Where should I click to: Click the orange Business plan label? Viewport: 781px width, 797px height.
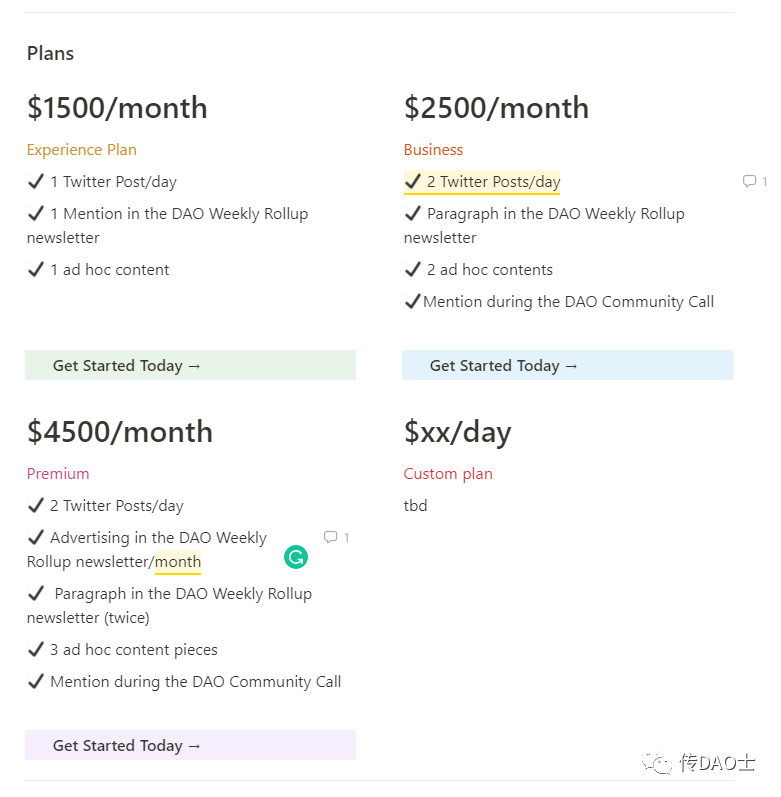[x=433, y=150]
